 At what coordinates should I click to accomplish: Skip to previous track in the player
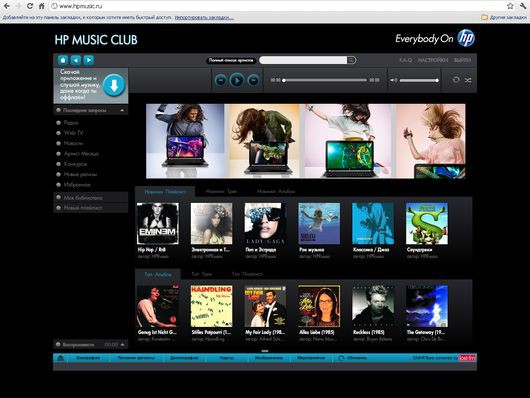point(220,80)
